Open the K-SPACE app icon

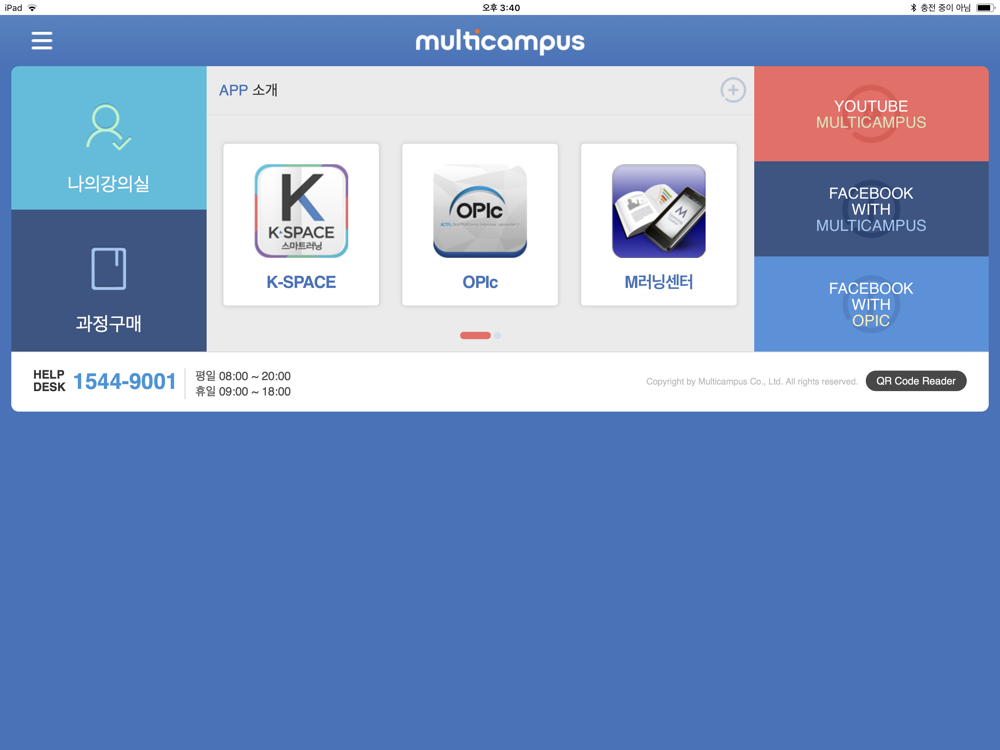tap(301, 211)
